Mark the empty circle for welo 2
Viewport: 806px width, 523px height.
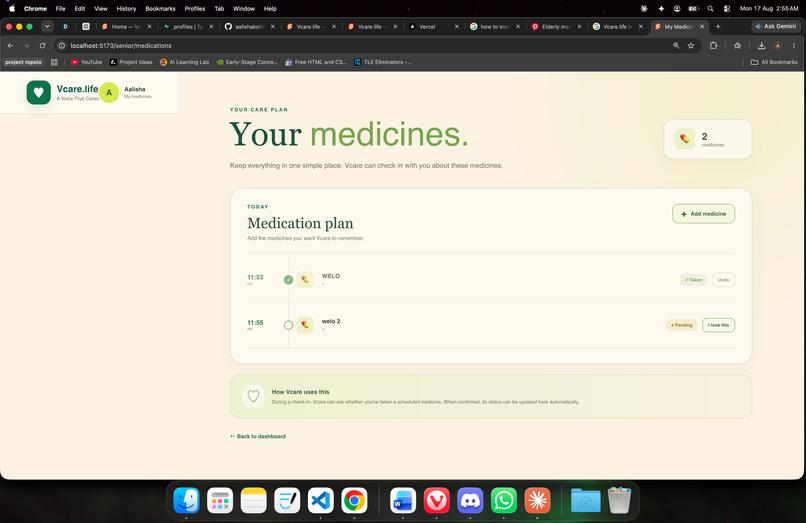pos(288,325)
